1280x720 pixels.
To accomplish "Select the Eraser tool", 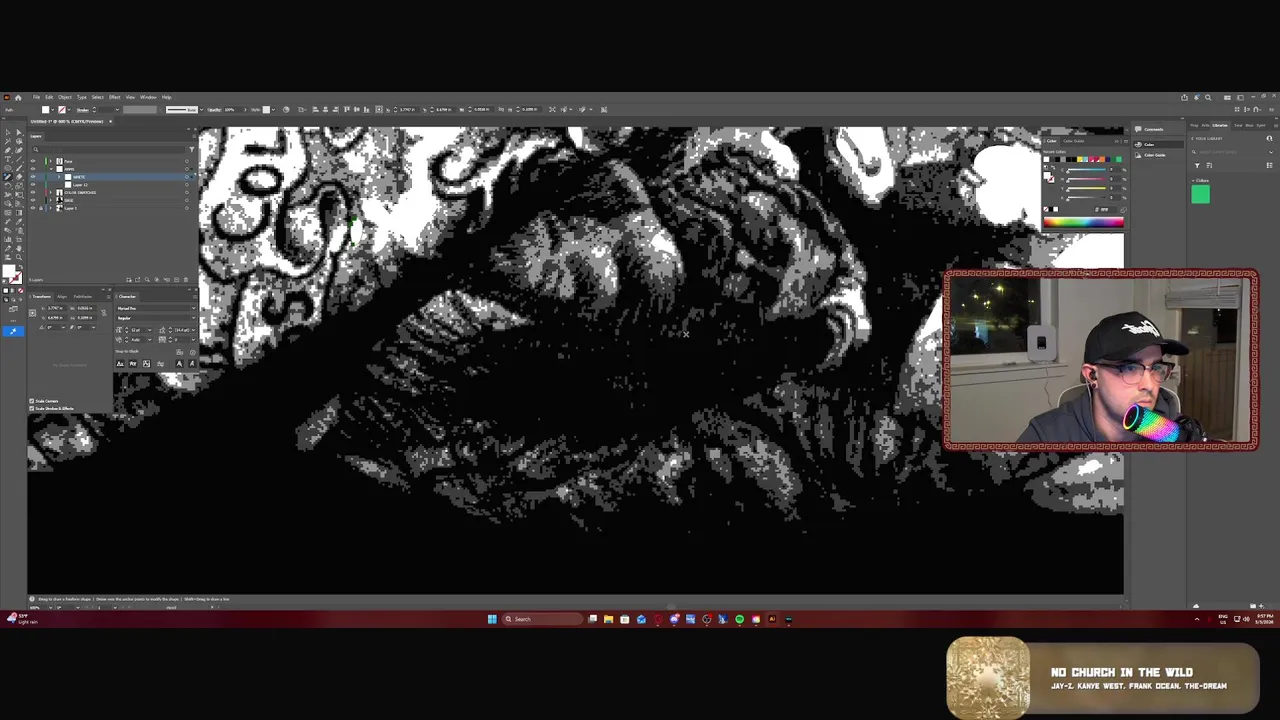I will (x=19, y=177).
